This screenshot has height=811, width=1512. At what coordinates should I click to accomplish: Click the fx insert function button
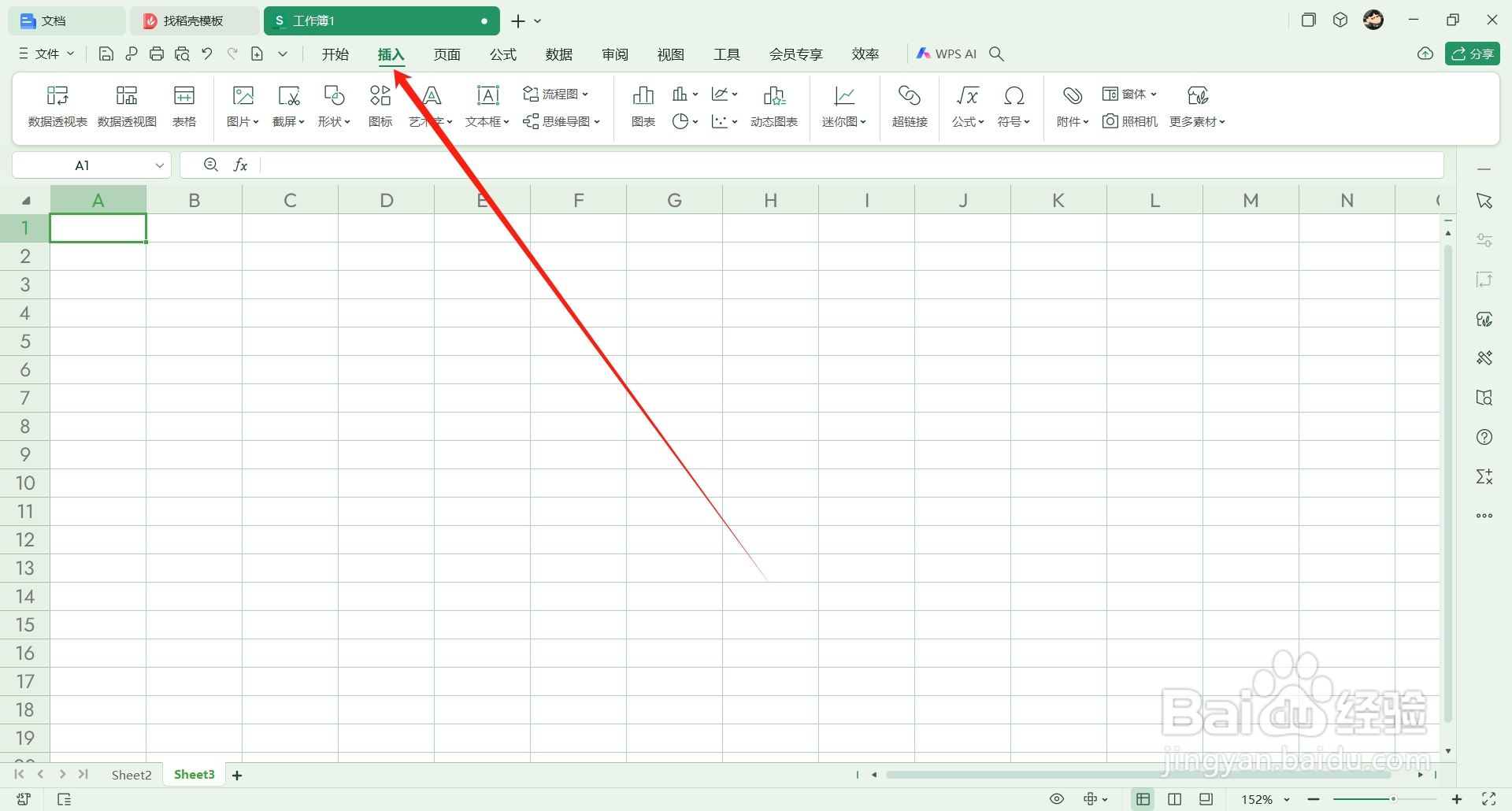pyautogui.click(x=241, y=165)
